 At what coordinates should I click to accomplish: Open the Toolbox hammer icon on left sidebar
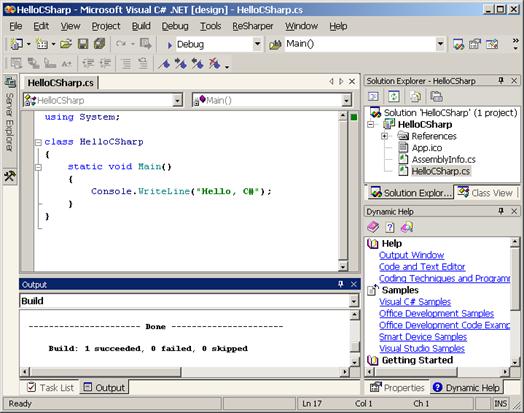pos(10,176)
